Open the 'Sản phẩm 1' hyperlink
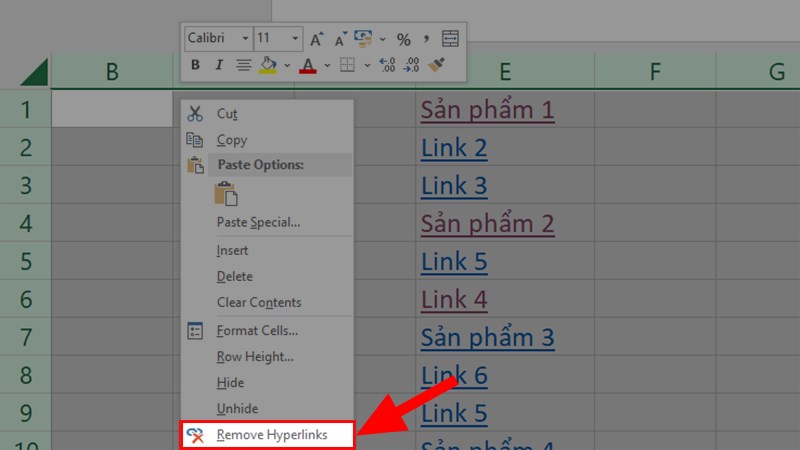The width and height of the screenshot is (800, 450). tap(487, 109)
